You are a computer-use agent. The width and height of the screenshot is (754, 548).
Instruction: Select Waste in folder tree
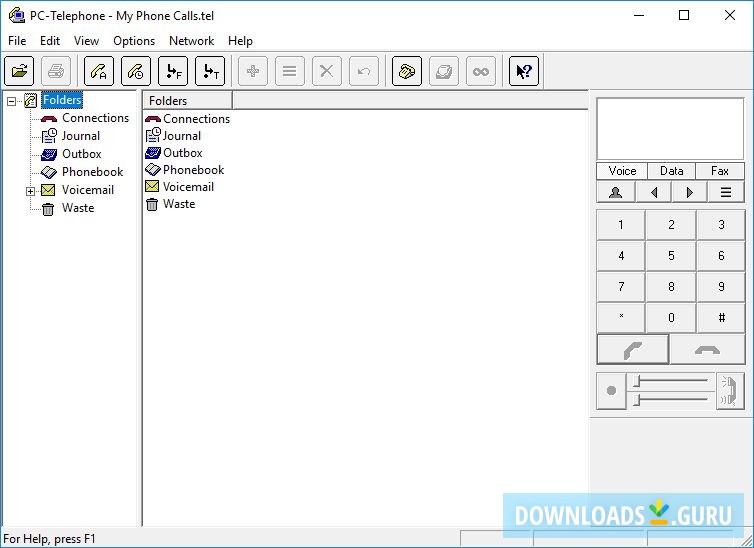pyautogui.click(x=78, y=208)
